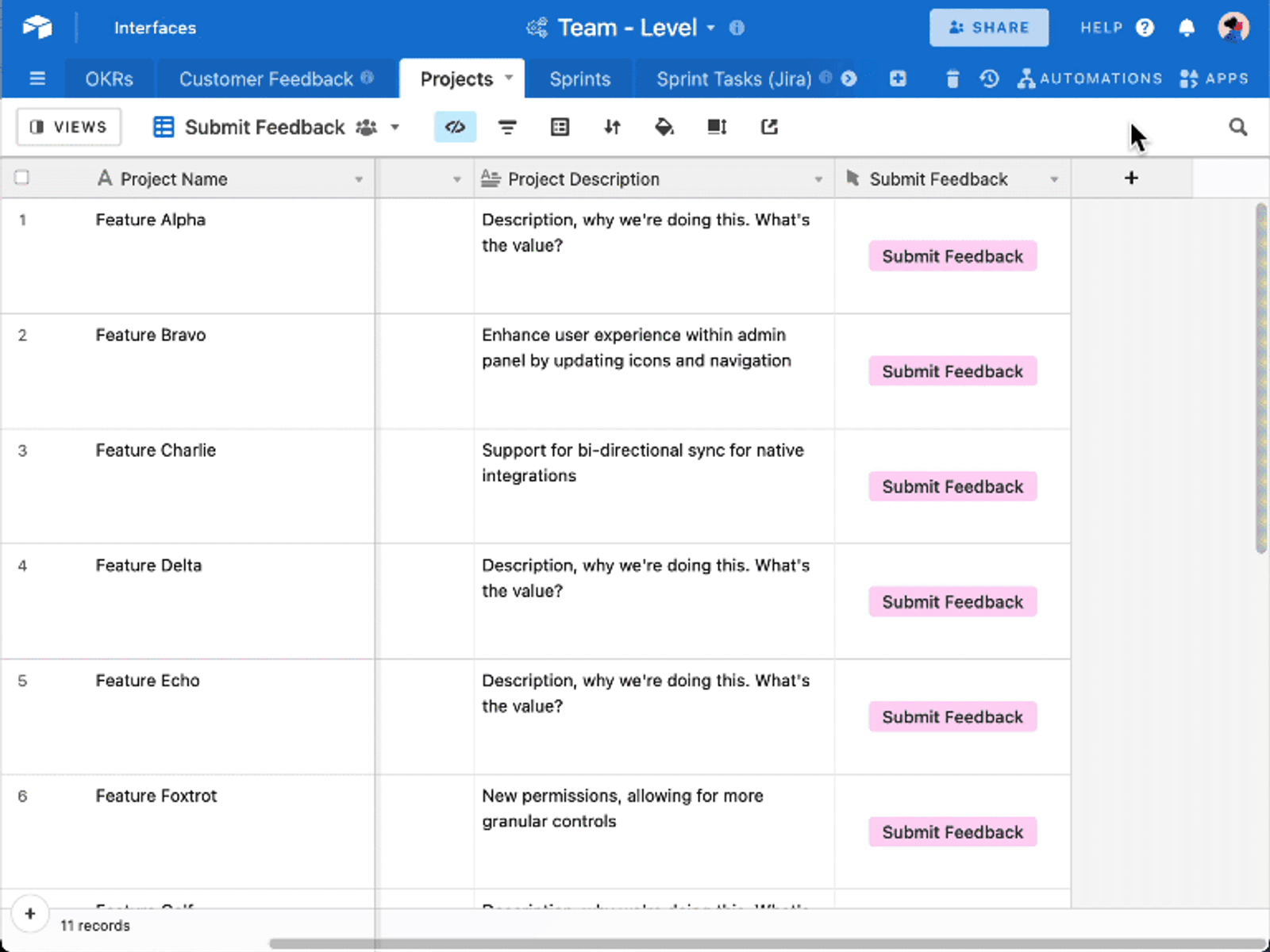Click the paint bucket color icon
Screen dimensions: 1270x952
coord(664,127)
